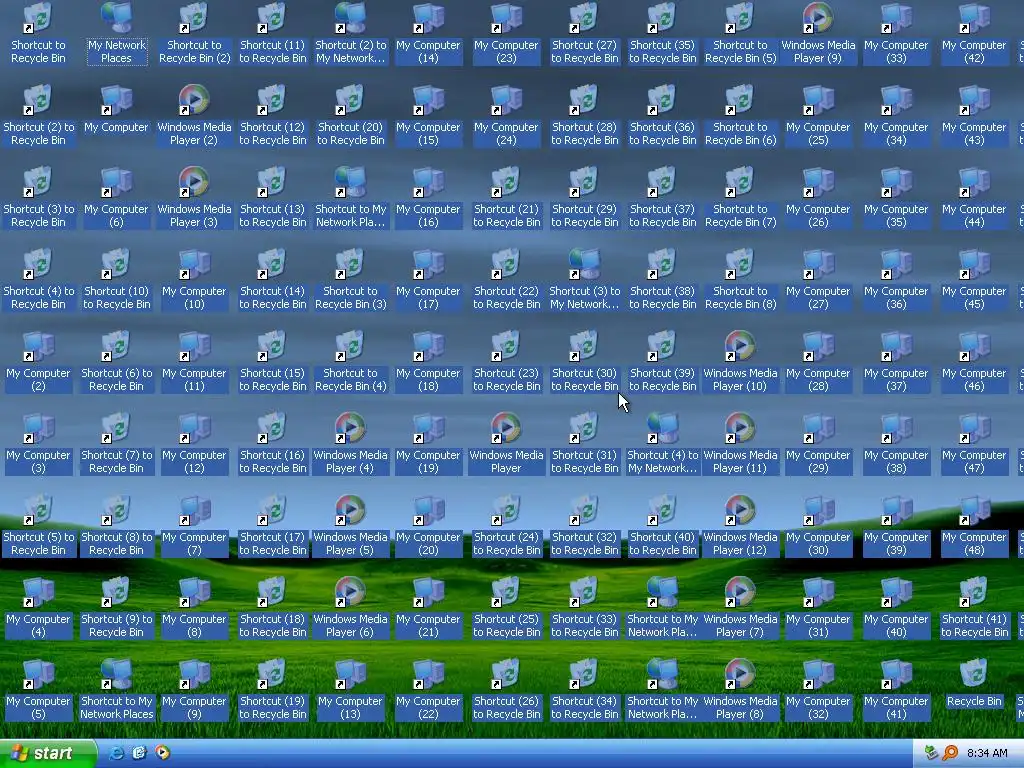Select the Recycle Bin desktop icon
The width and height of the screenshot is (1024, 768).
tap(974, 684)
